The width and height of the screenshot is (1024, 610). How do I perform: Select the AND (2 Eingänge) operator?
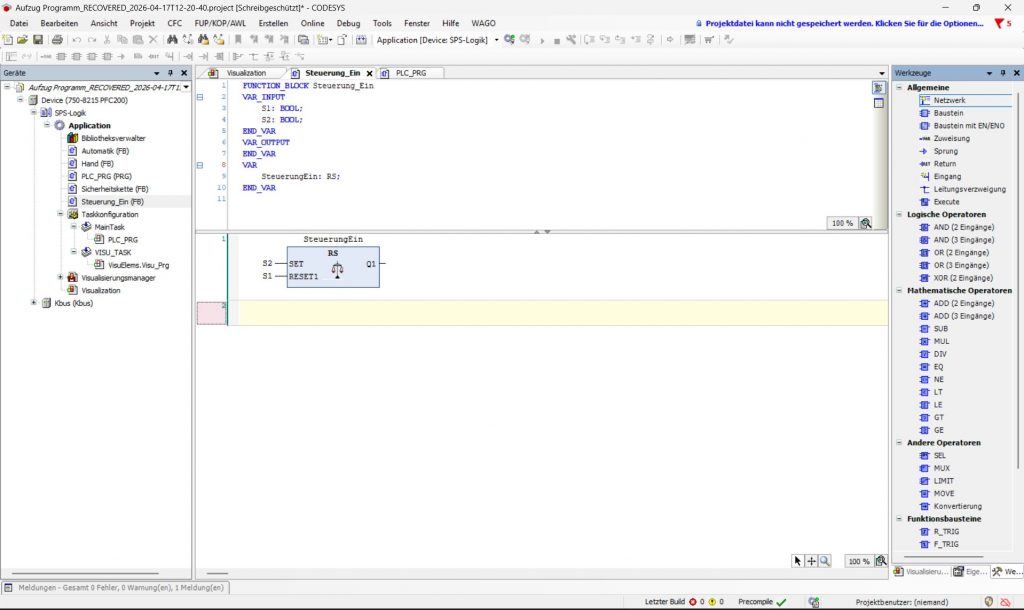pos(957,227)
